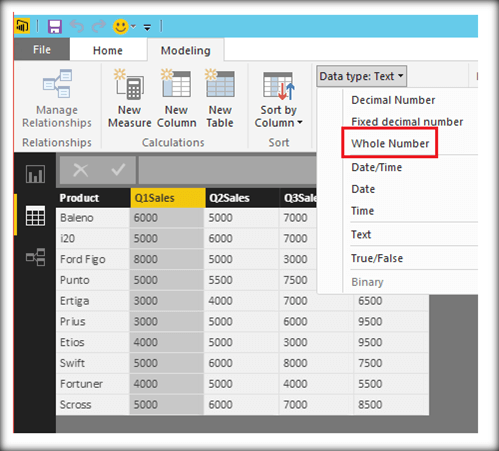This screenshot has width=499, height=451.
Task: Select the Modeling tab
Action: tap(186, 50)
